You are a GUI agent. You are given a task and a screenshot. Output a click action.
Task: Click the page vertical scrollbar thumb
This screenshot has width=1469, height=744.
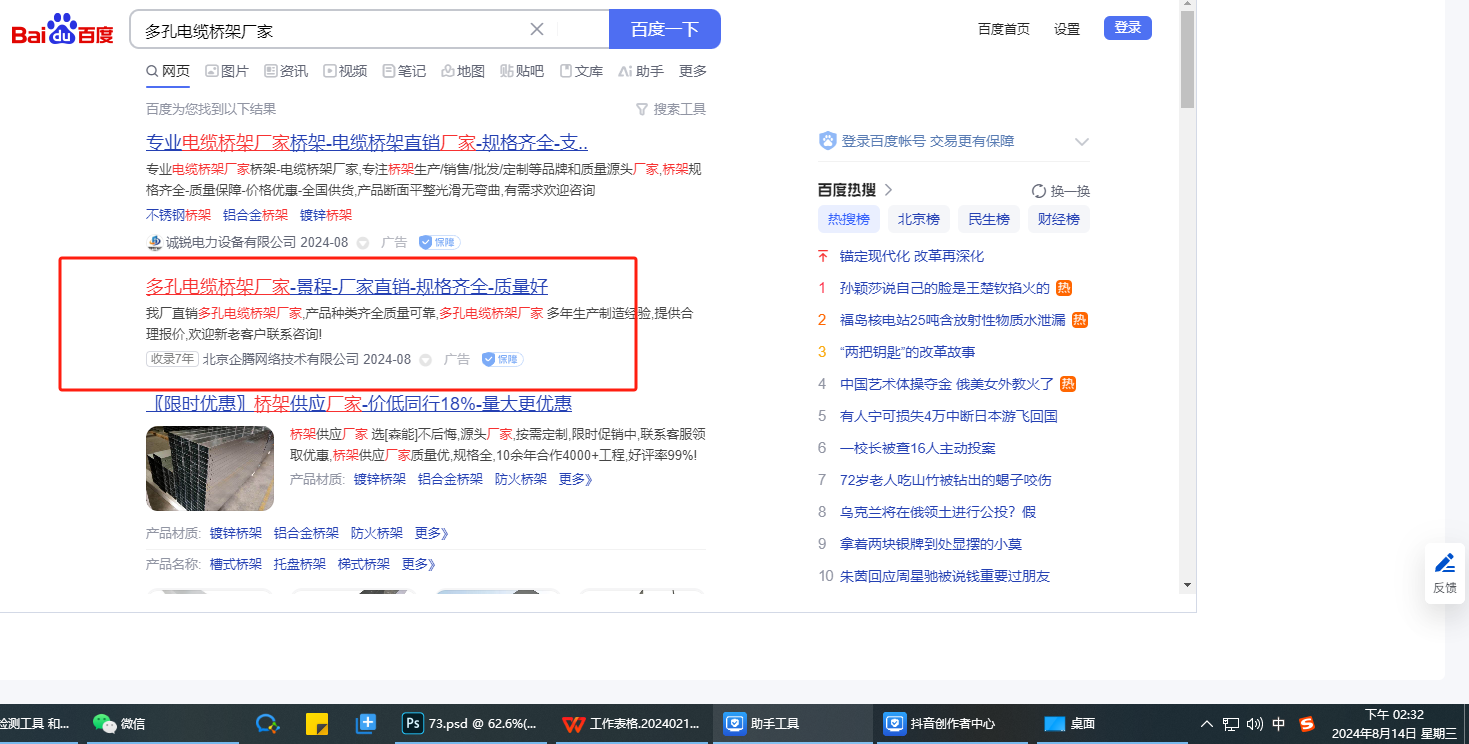[x=1187, y=58]
